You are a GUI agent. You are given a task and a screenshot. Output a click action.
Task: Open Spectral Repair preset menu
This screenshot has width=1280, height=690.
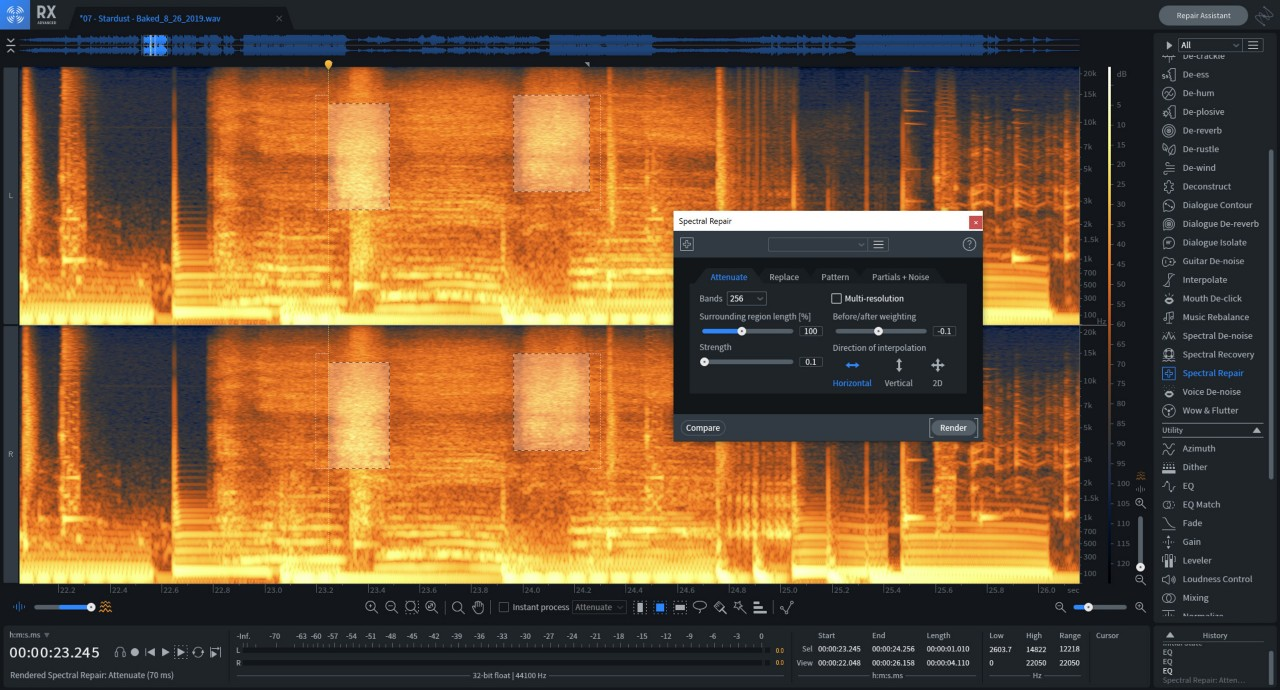coord(879,244)
